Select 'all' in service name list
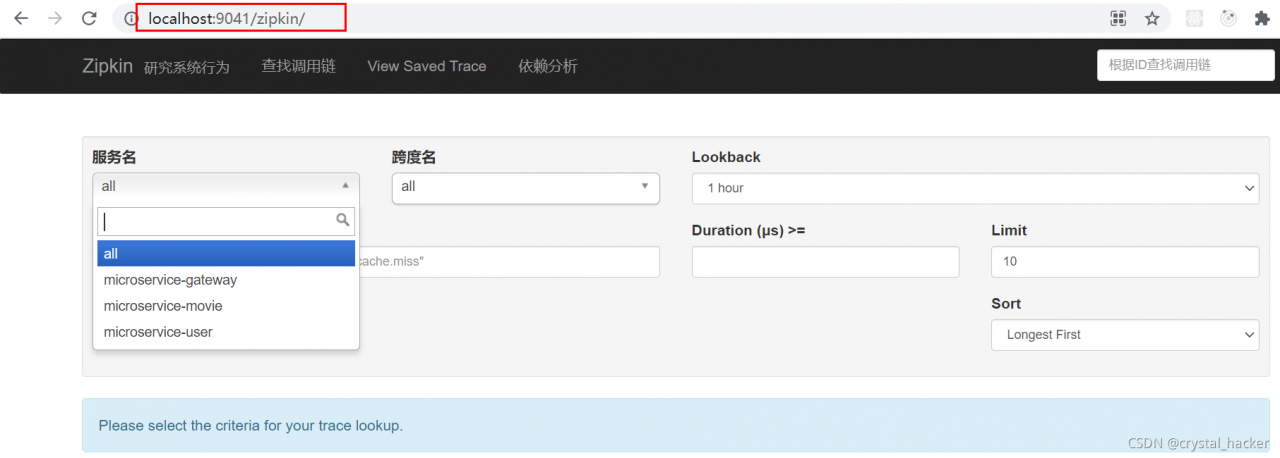The height and width of the screenshot is (458, 1280). [x=226, y=254]
